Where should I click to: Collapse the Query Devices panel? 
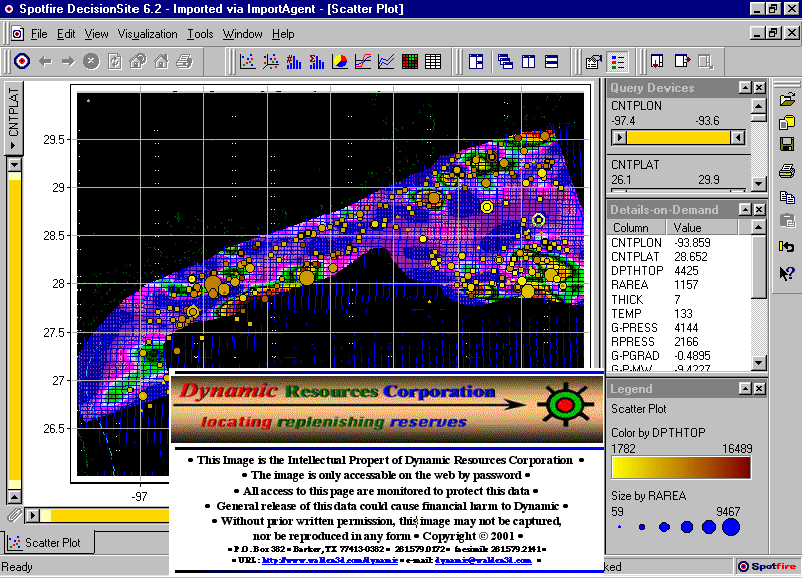(x=744, y=88)
